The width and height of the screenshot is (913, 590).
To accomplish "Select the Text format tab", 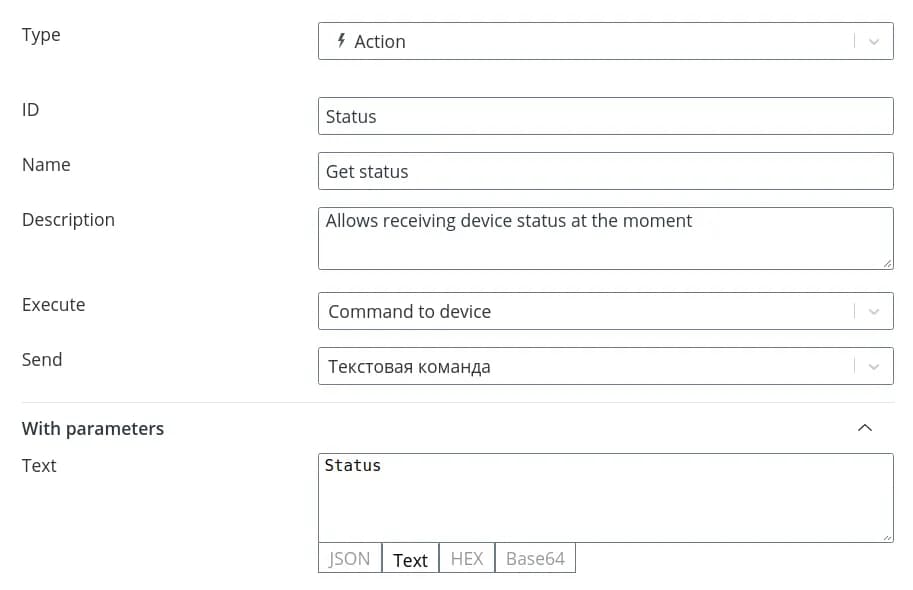I will pyautogui.click(x=410, y=560).
